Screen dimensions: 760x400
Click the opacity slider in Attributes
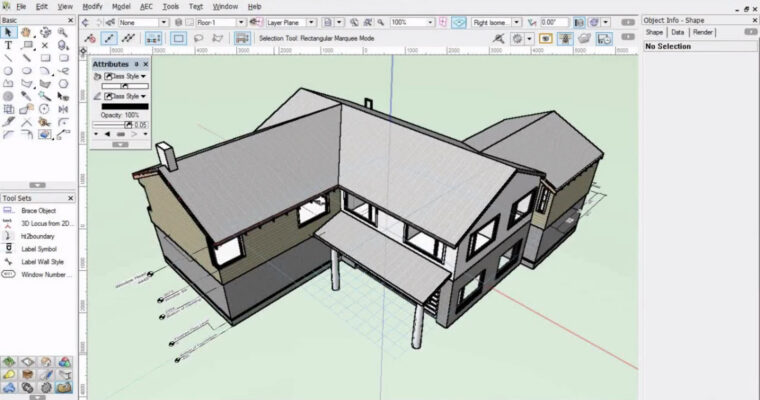point(111,125)
